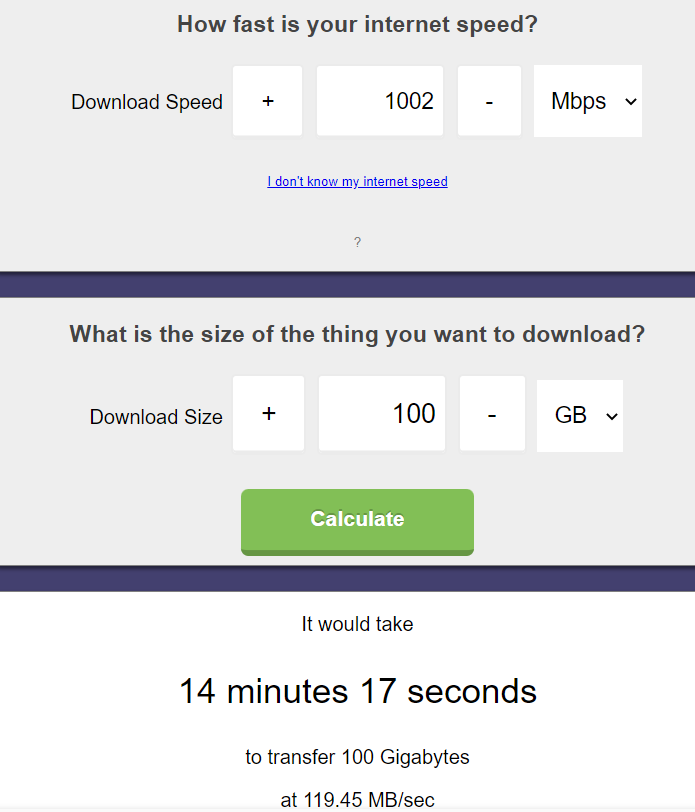Click the download speed field showing 1002
Viewport: 695px width, 812px height.
pos(381,101)
